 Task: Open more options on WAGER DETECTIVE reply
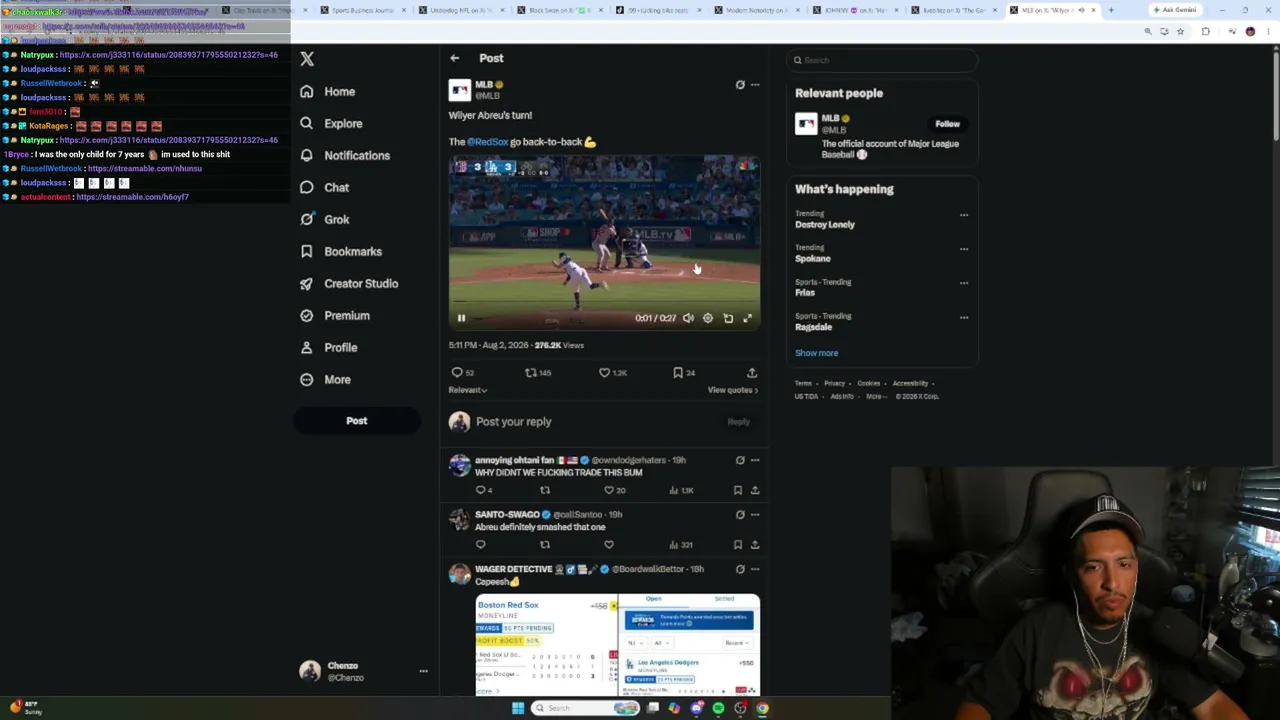755,569
